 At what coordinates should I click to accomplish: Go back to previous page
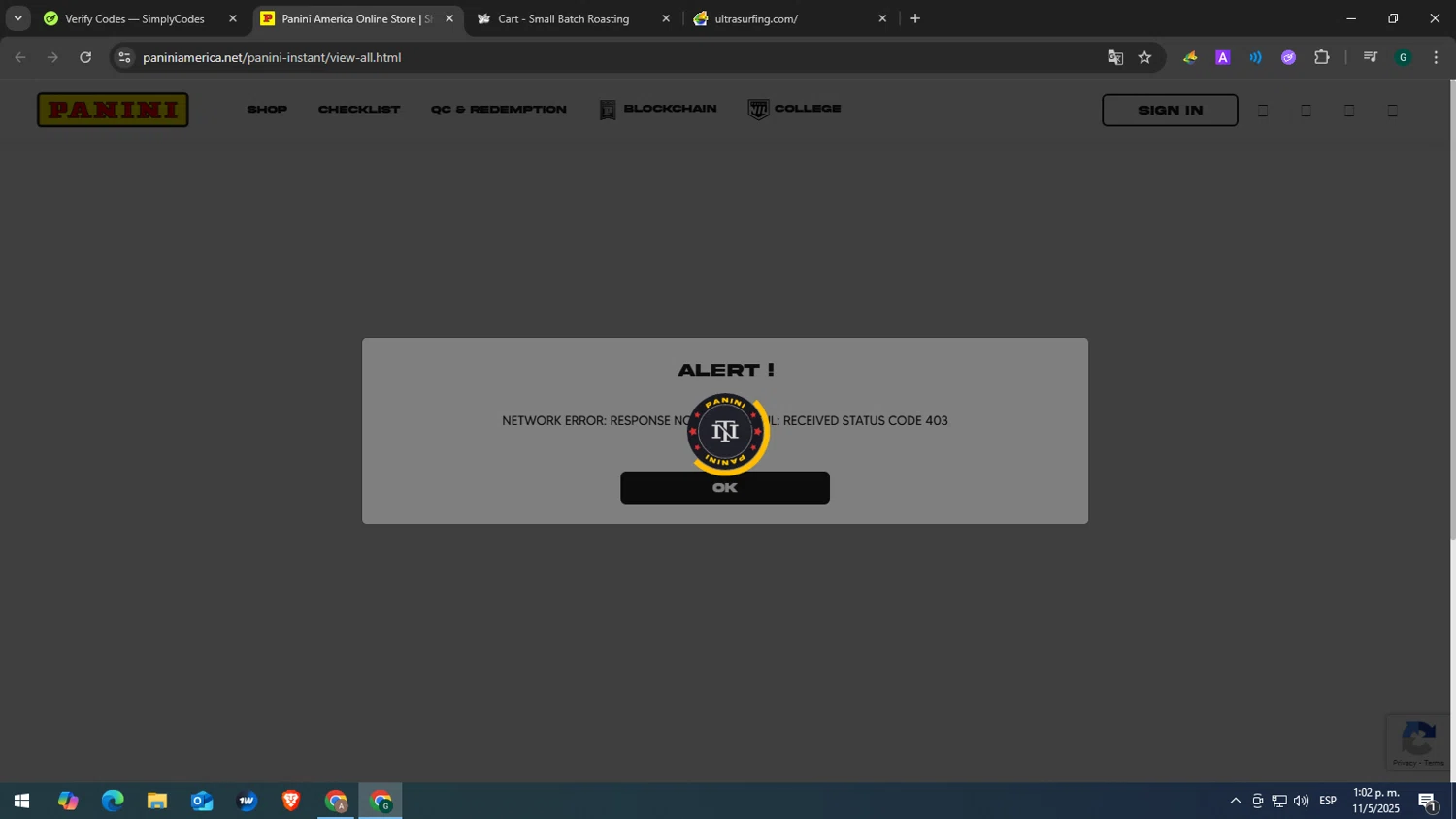pyautogui.click(x=20, y=57)
